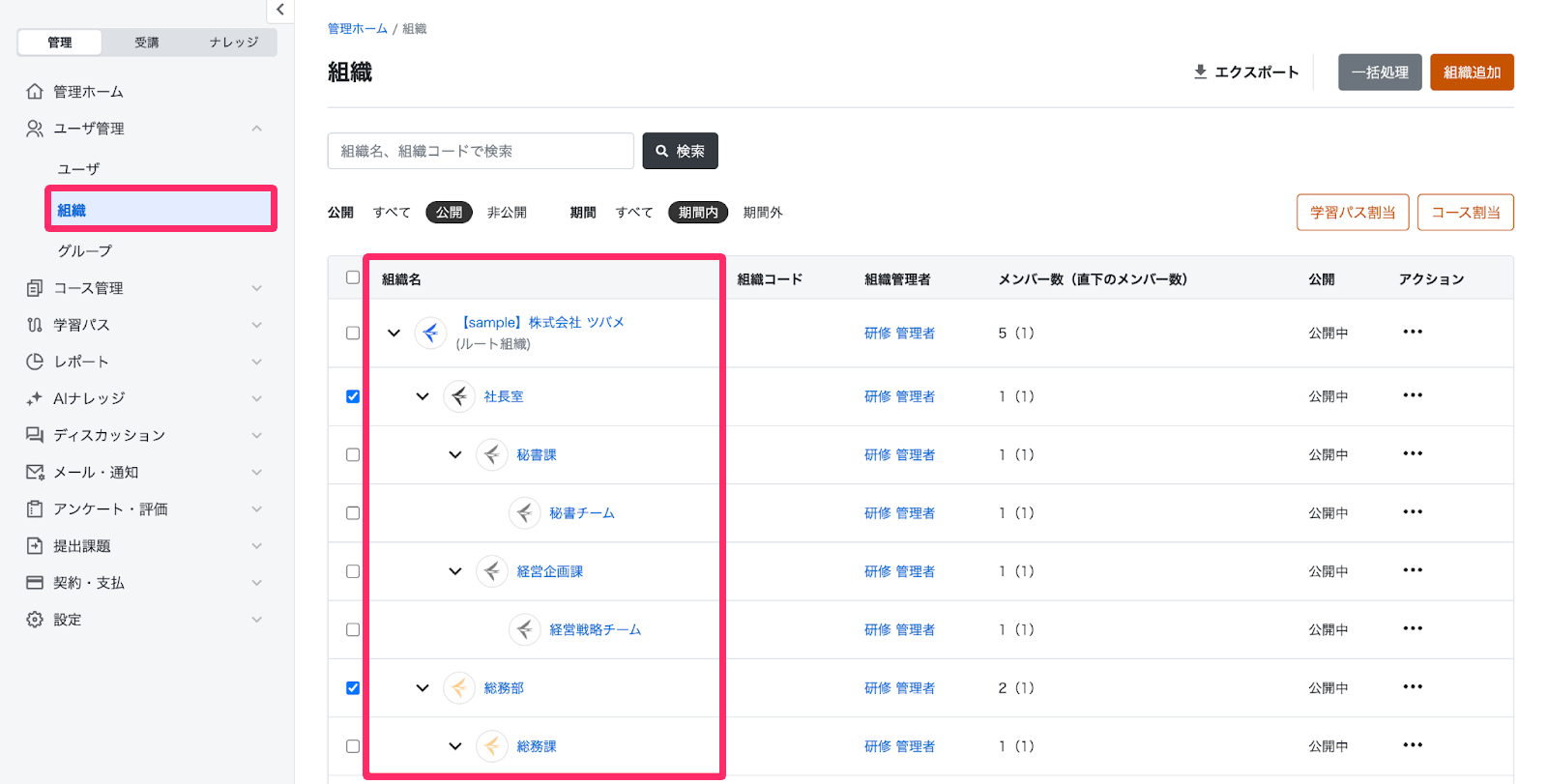Open the グループ submenu item
The image size is (1547, 784).
click(x=85, y=251)
